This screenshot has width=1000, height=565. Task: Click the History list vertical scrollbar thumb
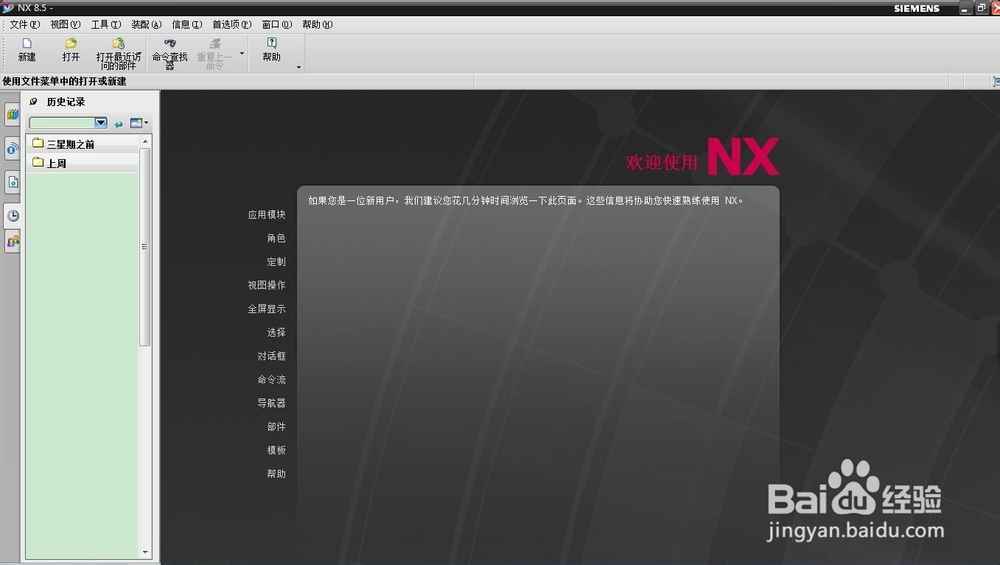pyautogui.click(x=145, y=247)
